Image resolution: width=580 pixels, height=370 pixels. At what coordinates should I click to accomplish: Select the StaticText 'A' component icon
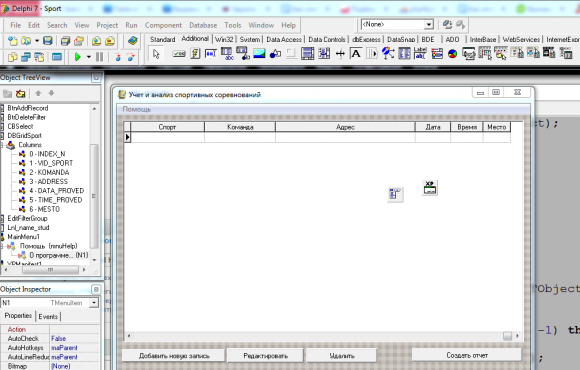pyautogui.click(x=356, y=54)
